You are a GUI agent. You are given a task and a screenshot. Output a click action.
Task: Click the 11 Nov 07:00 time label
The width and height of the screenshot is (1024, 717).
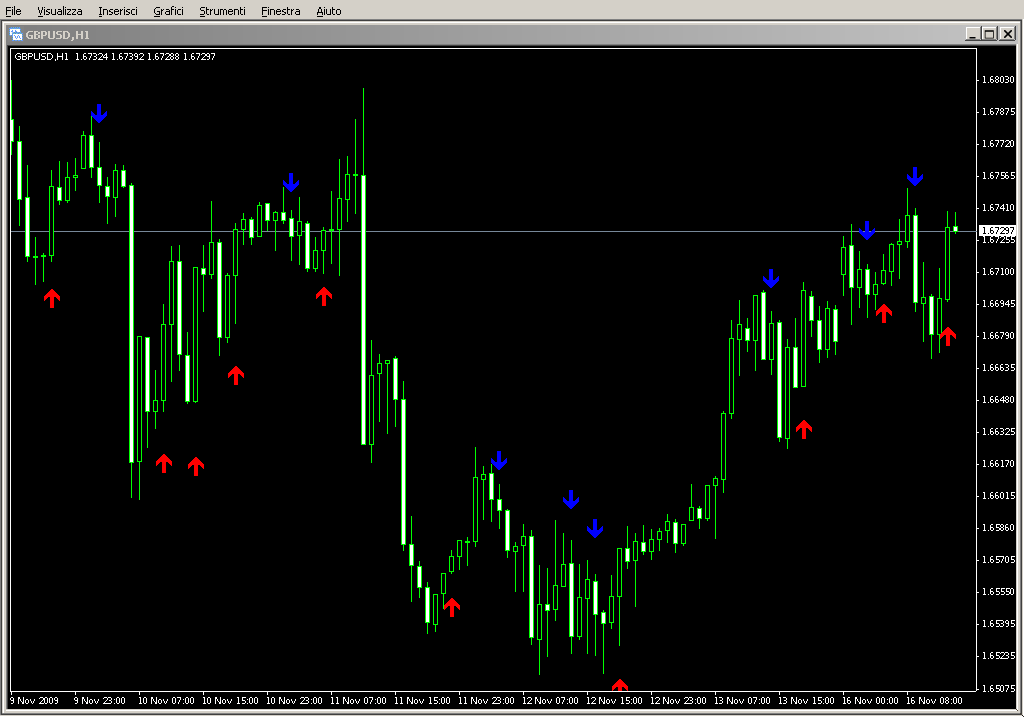pyautogui.click(x=358, y=701)
